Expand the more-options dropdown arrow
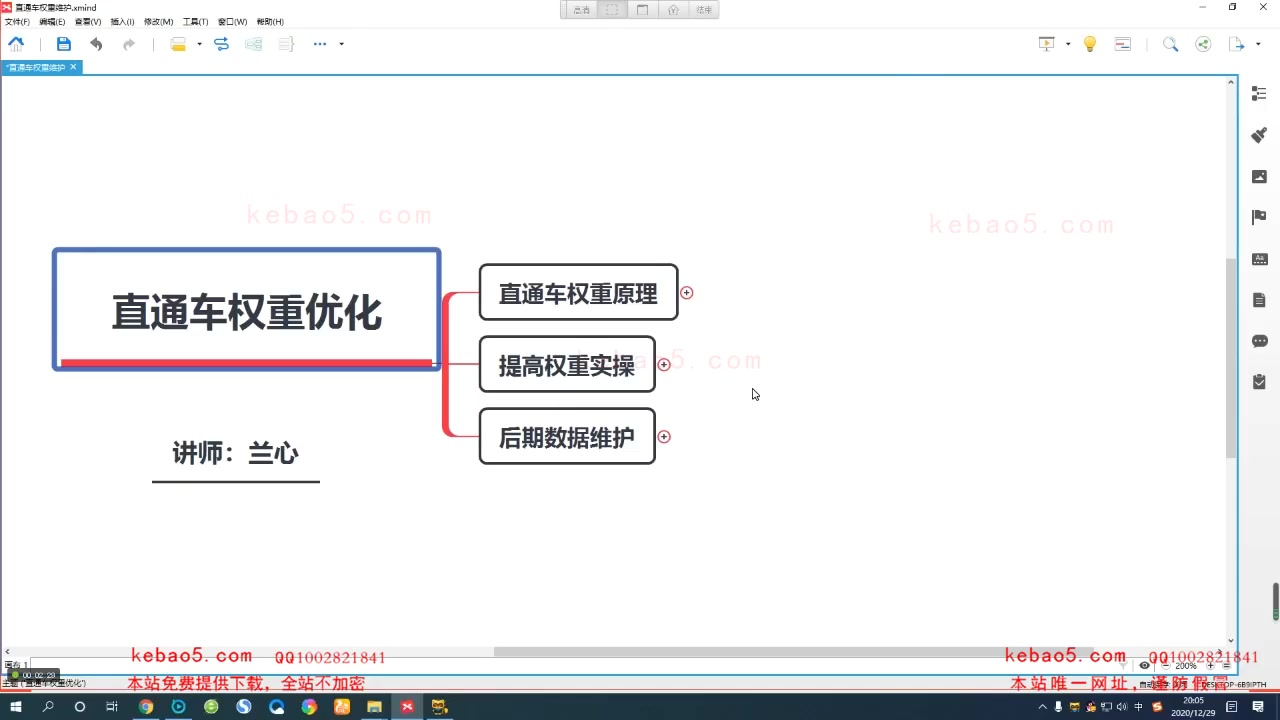Image resolution: width=1280 pixels, height=720 pixels. 342,44
